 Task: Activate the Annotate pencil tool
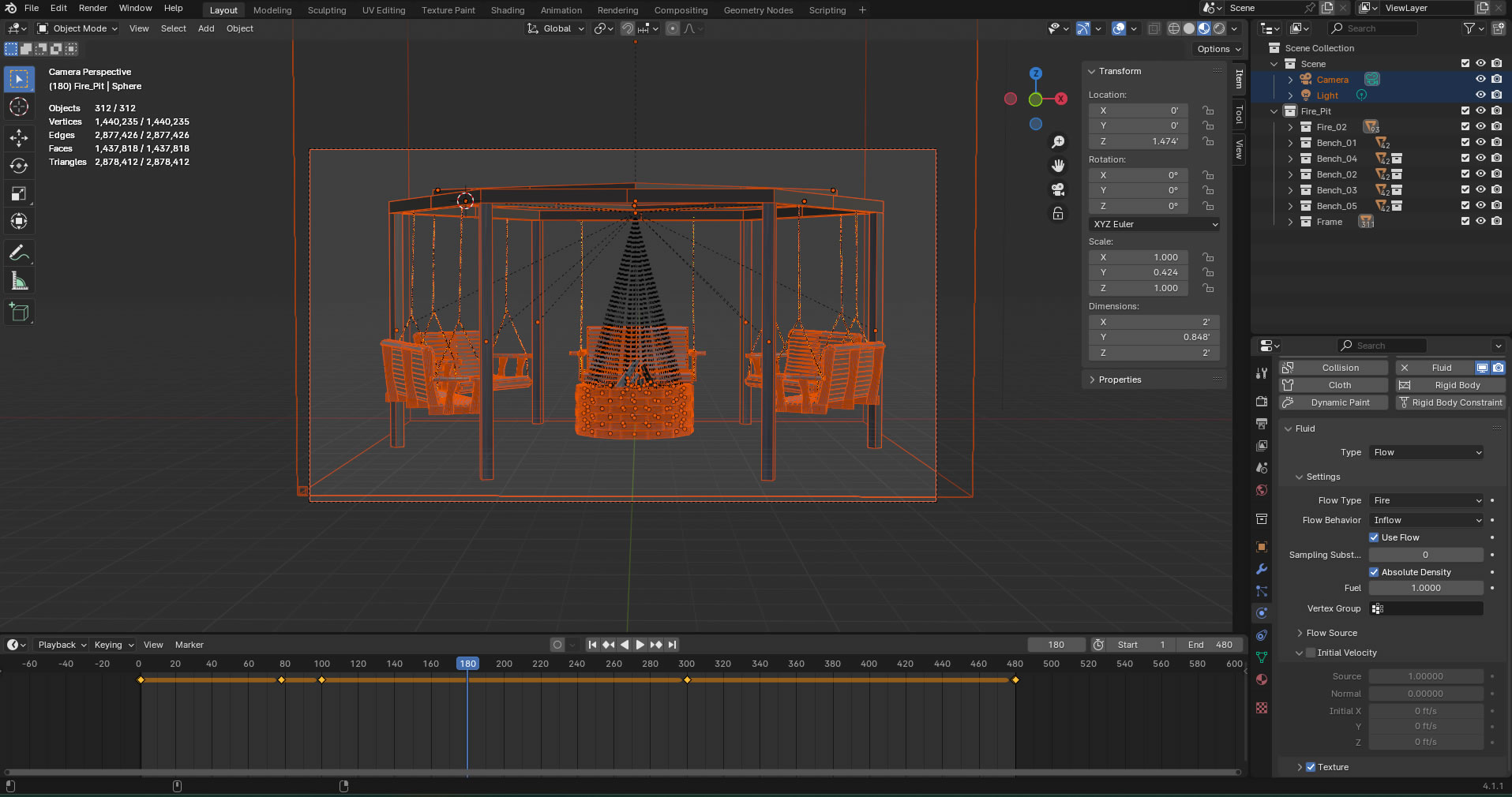pyautogui.click(x=19, y=253)
